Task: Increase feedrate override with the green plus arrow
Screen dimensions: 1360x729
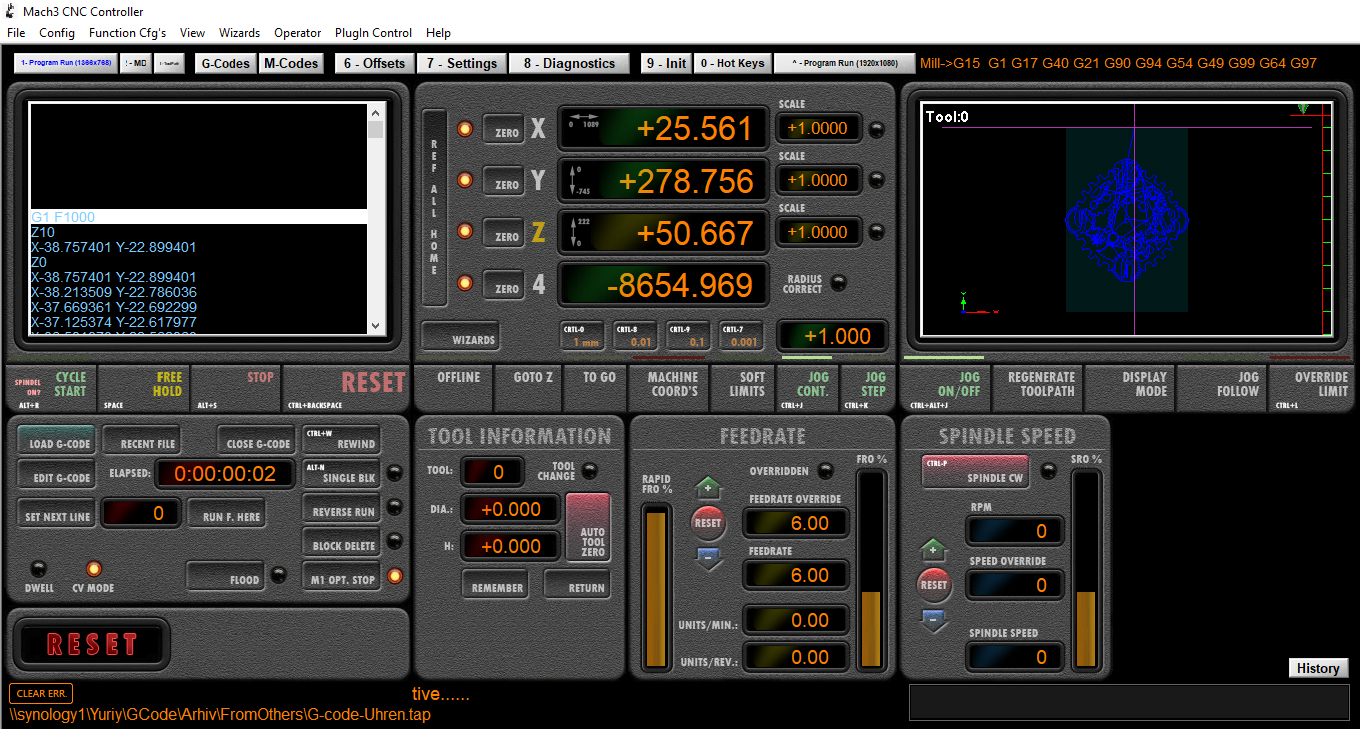Action: coord(708,488)
